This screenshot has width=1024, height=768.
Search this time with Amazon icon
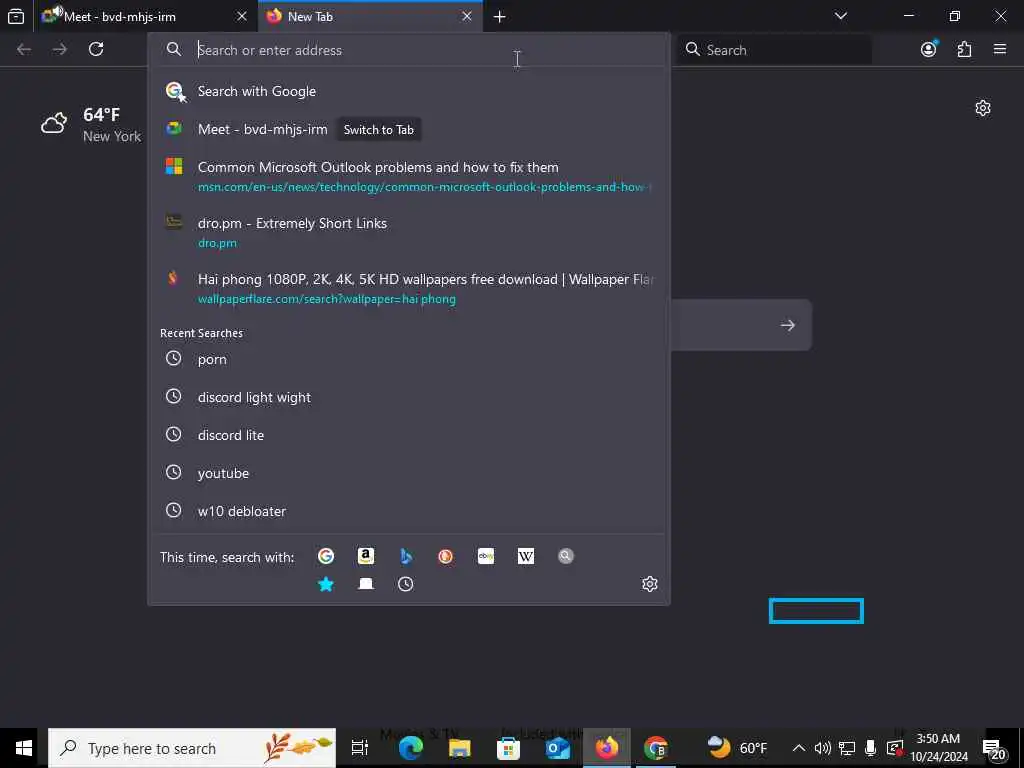tap(366, 556)
